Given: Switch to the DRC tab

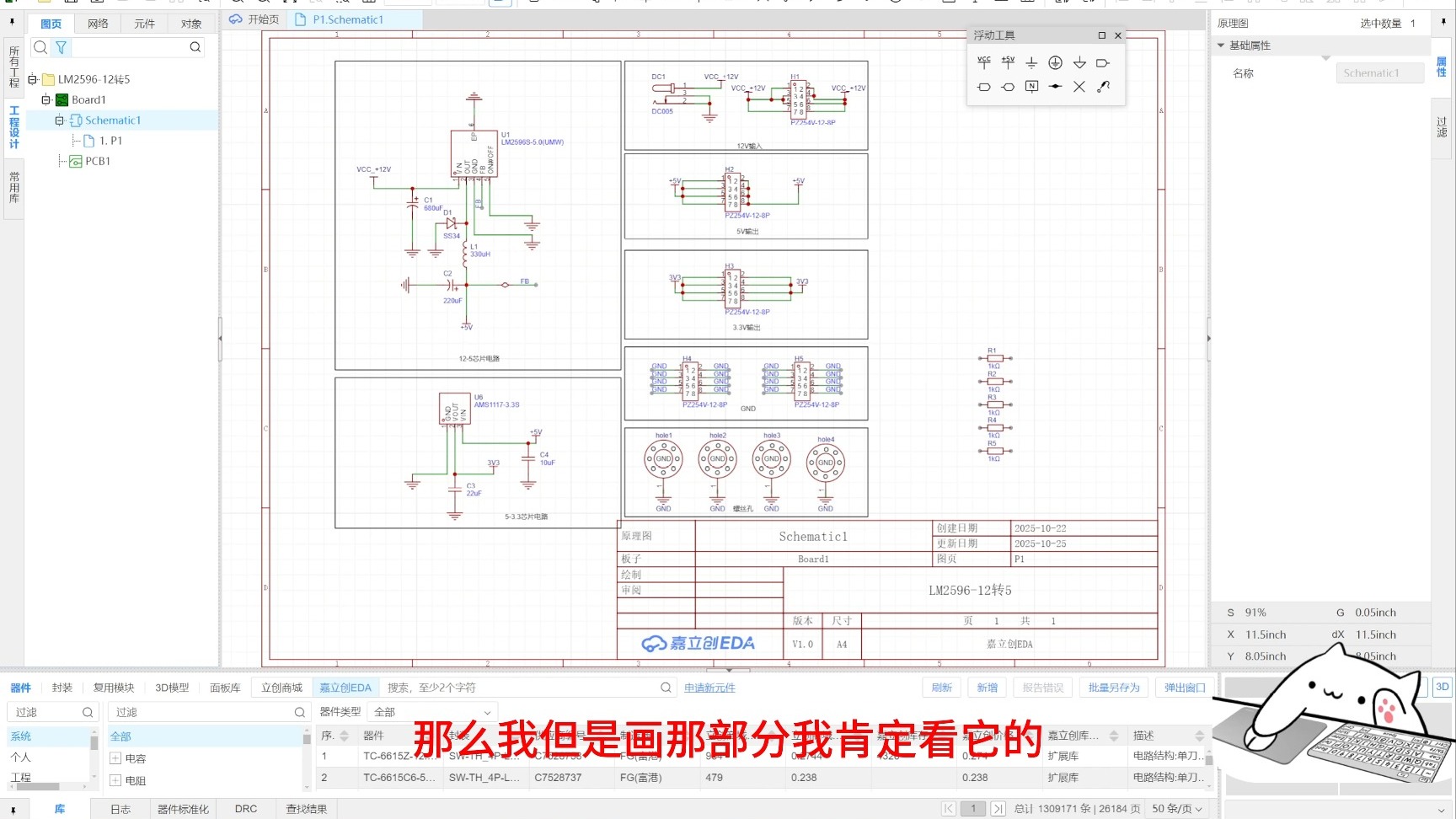Looking at the screenshot, I should pyautogui.click(x=246, y=809).
